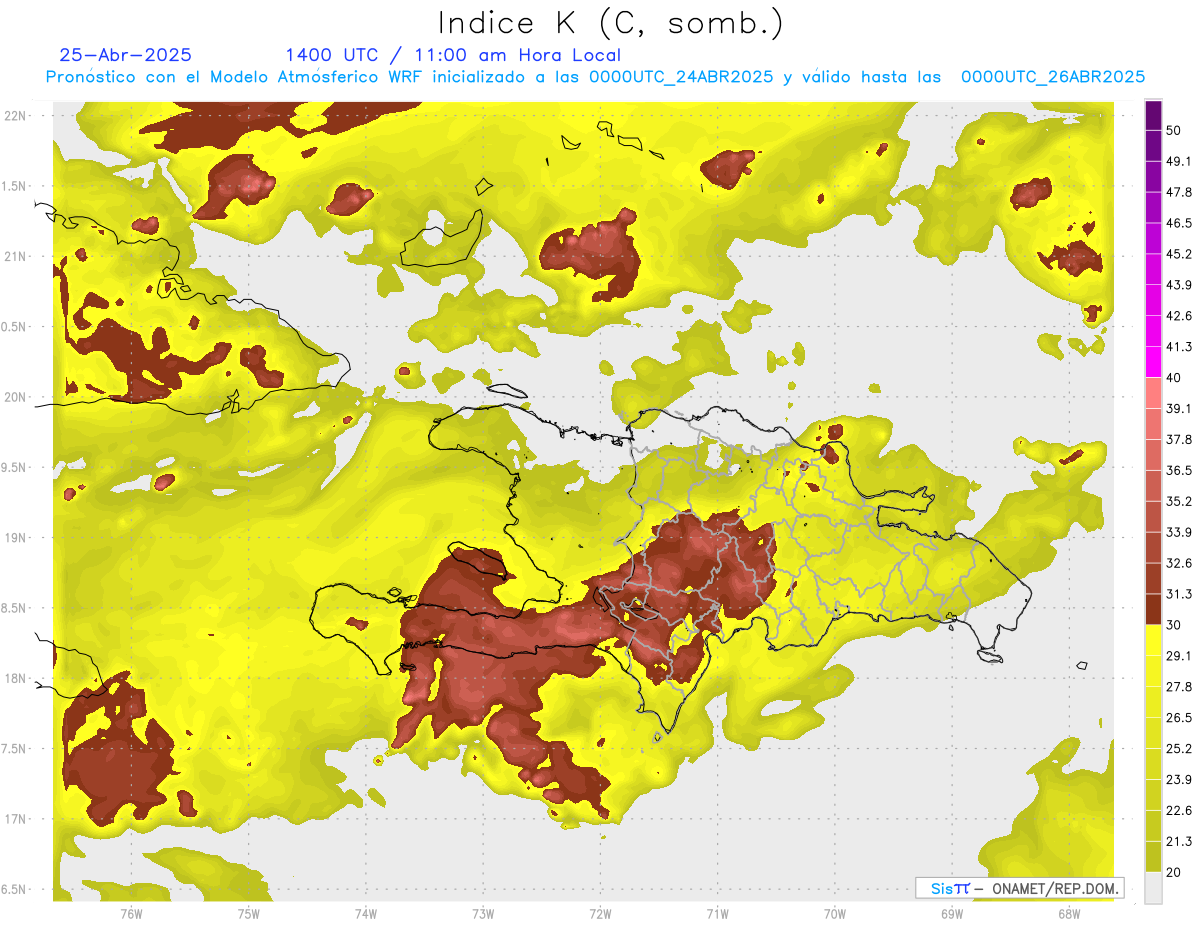Click the "69W" longitude label
Viewport: 1200px width, 927px height.
point(952,914)
